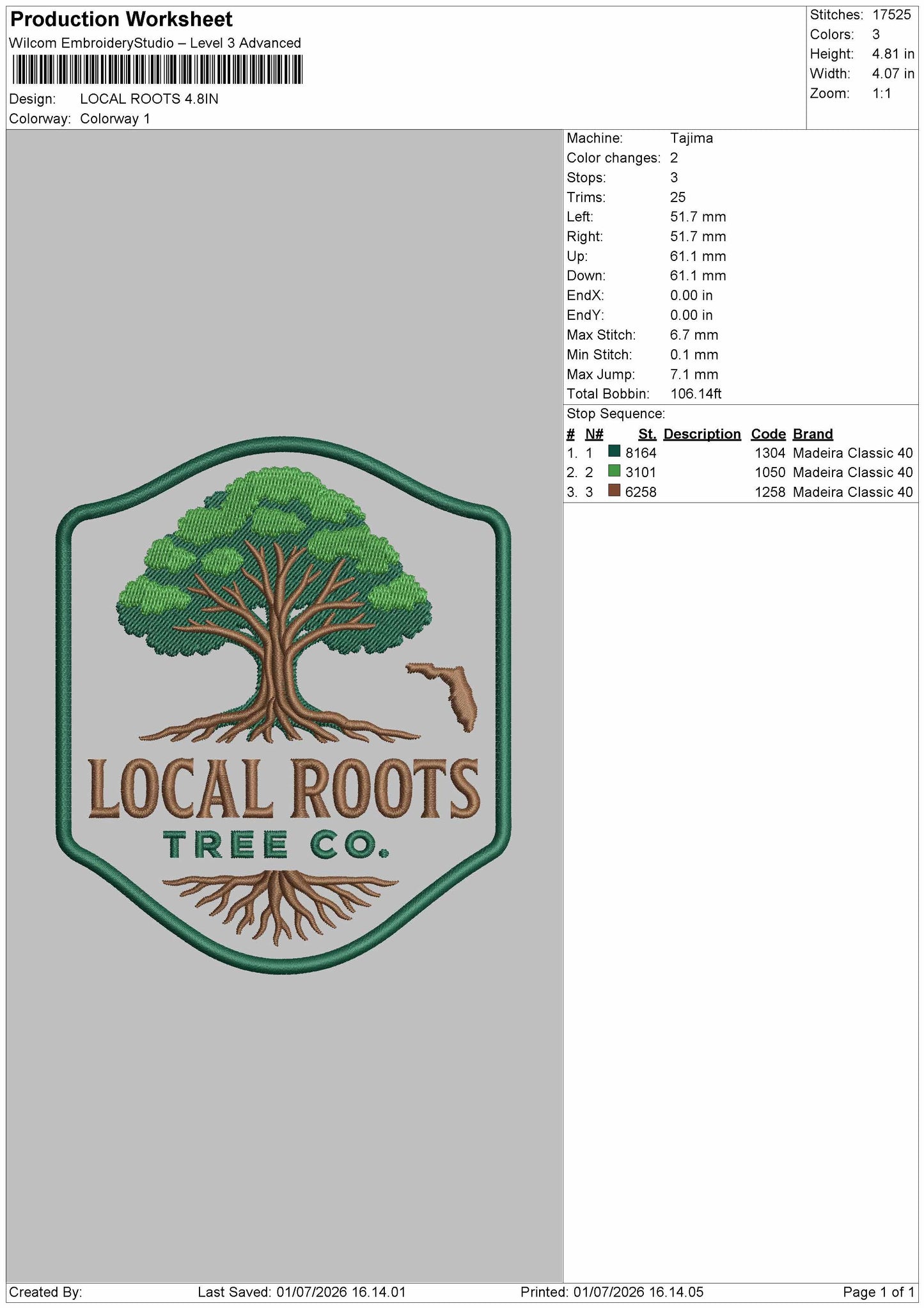
Task: Click the 'Created By:' footer label
Action: (x=45, y=1292)
